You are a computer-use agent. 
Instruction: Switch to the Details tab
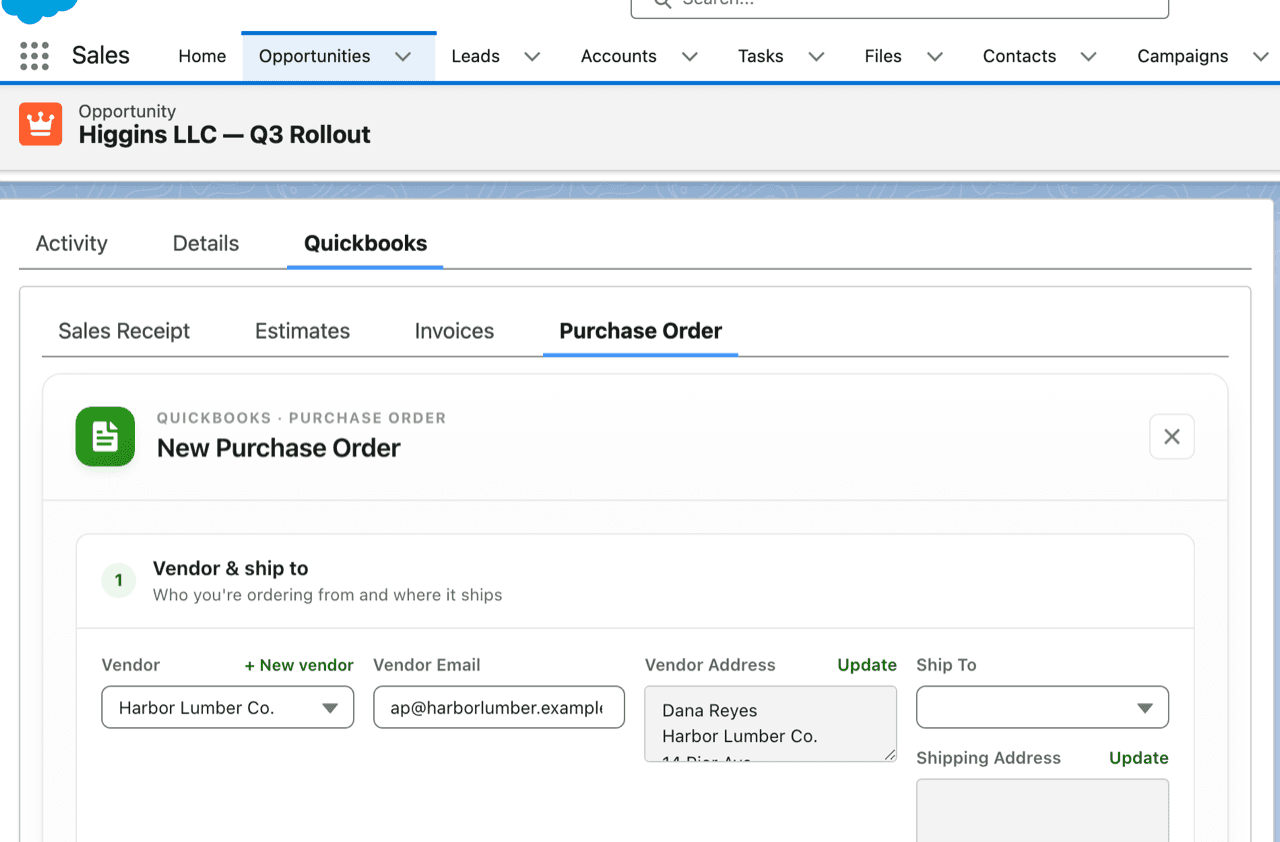[206, 243]
